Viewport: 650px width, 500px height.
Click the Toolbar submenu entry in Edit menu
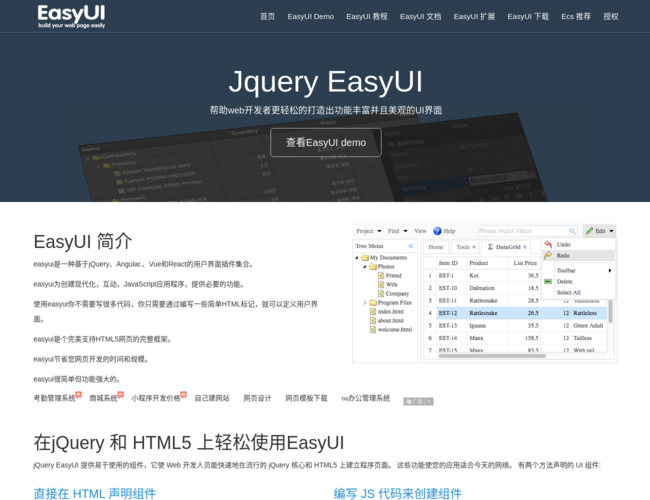pos(579,270)
